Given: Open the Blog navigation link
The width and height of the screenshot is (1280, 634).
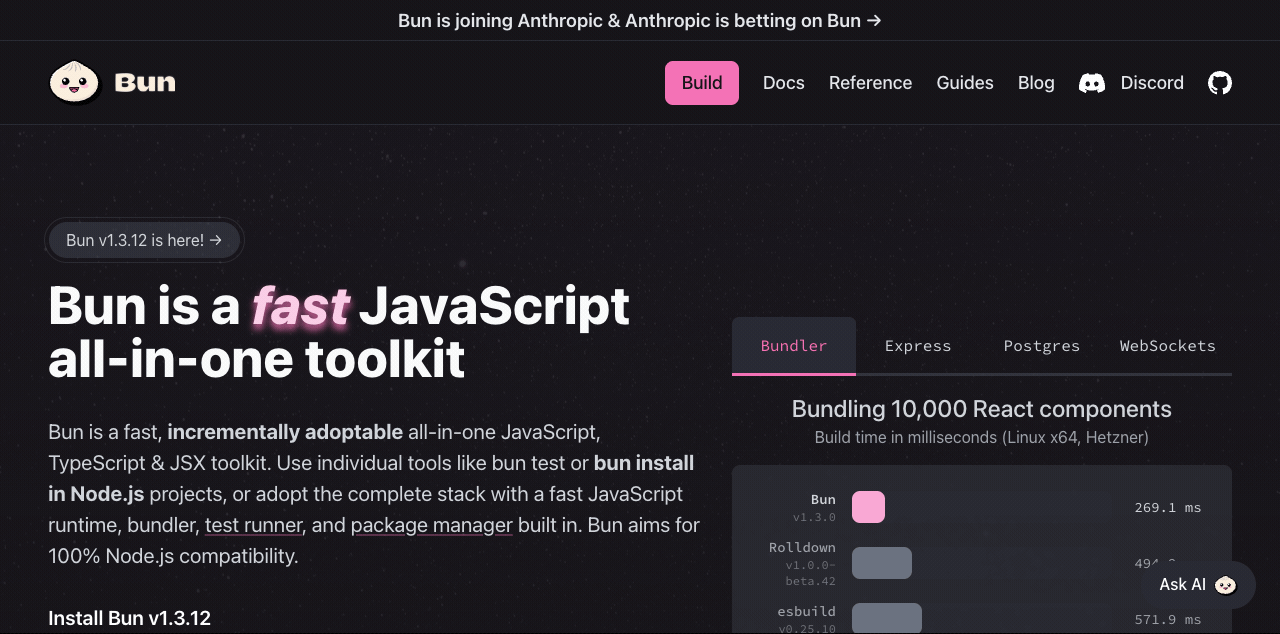Looking at the screenshot, I should (1036, 83).
